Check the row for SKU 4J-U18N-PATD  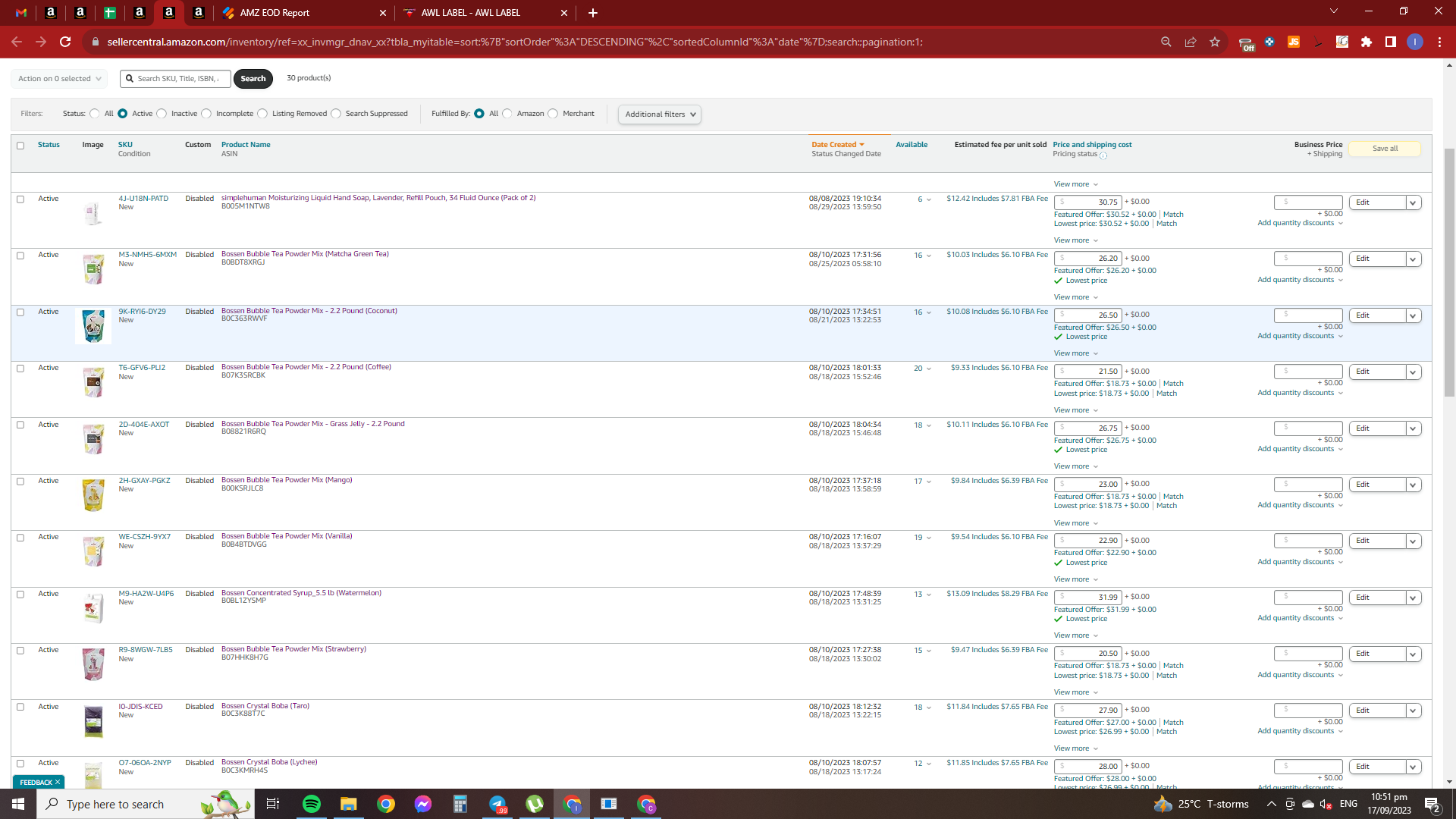click(x=20, y=199)
